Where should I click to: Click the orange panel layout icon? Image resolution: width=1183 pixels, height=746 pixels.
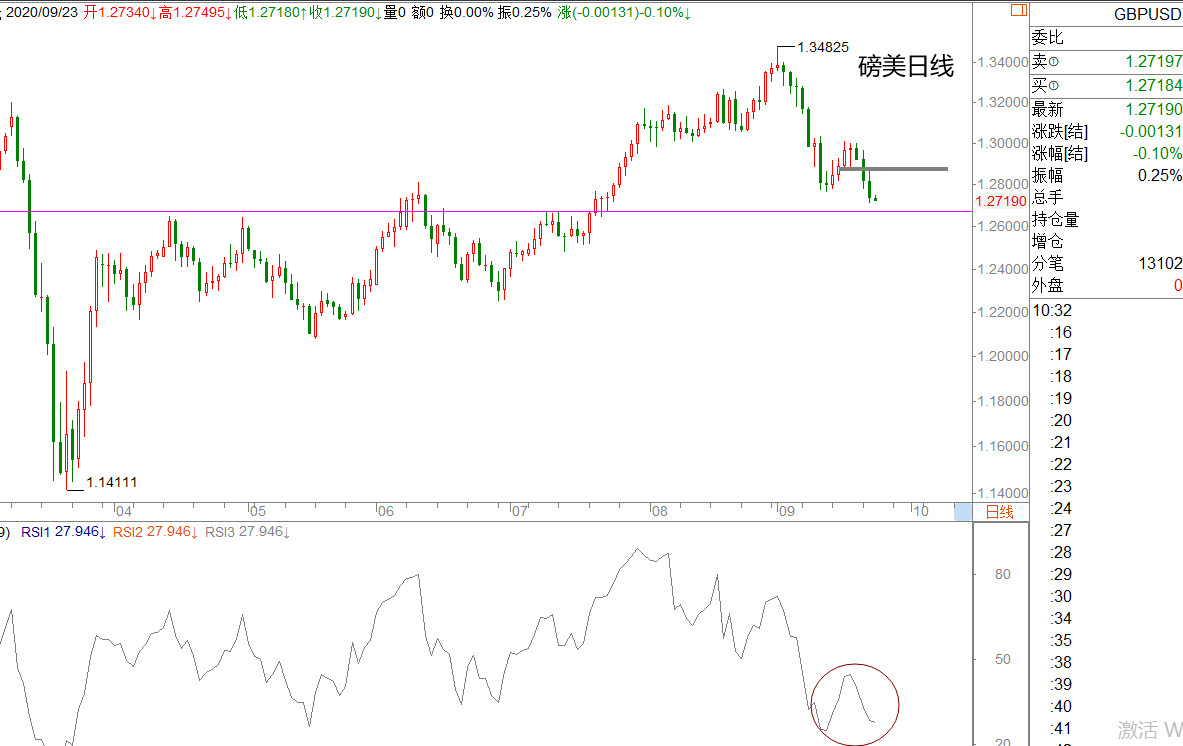point(1019,10)
